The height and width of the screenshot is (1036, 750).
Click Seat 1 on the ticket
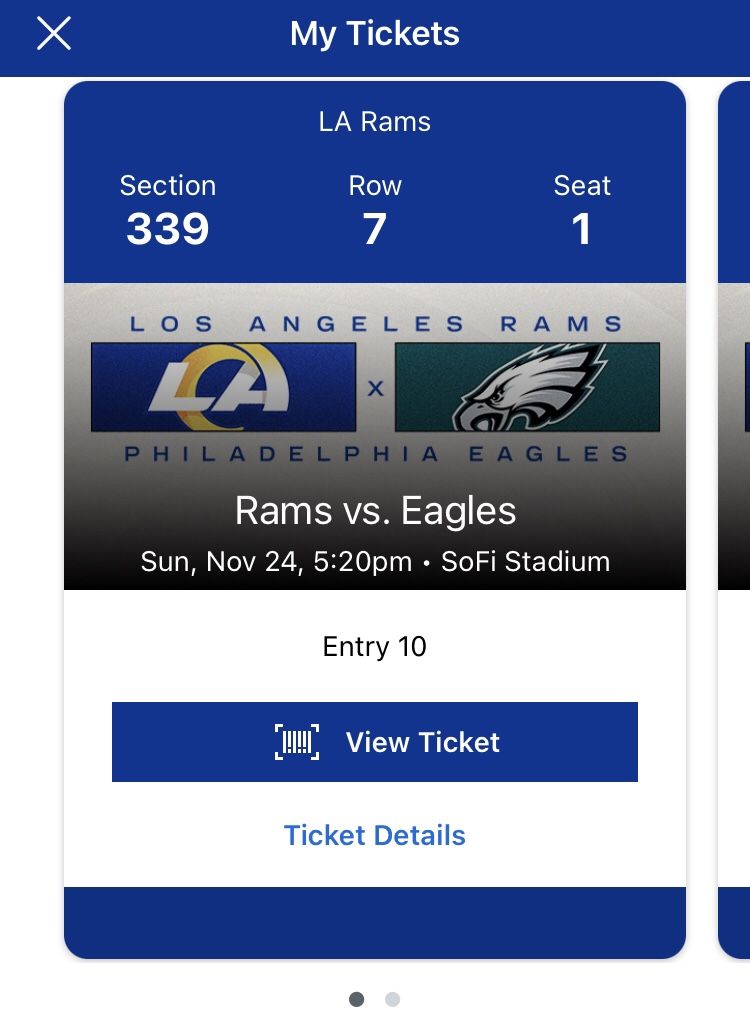[582, 208]
